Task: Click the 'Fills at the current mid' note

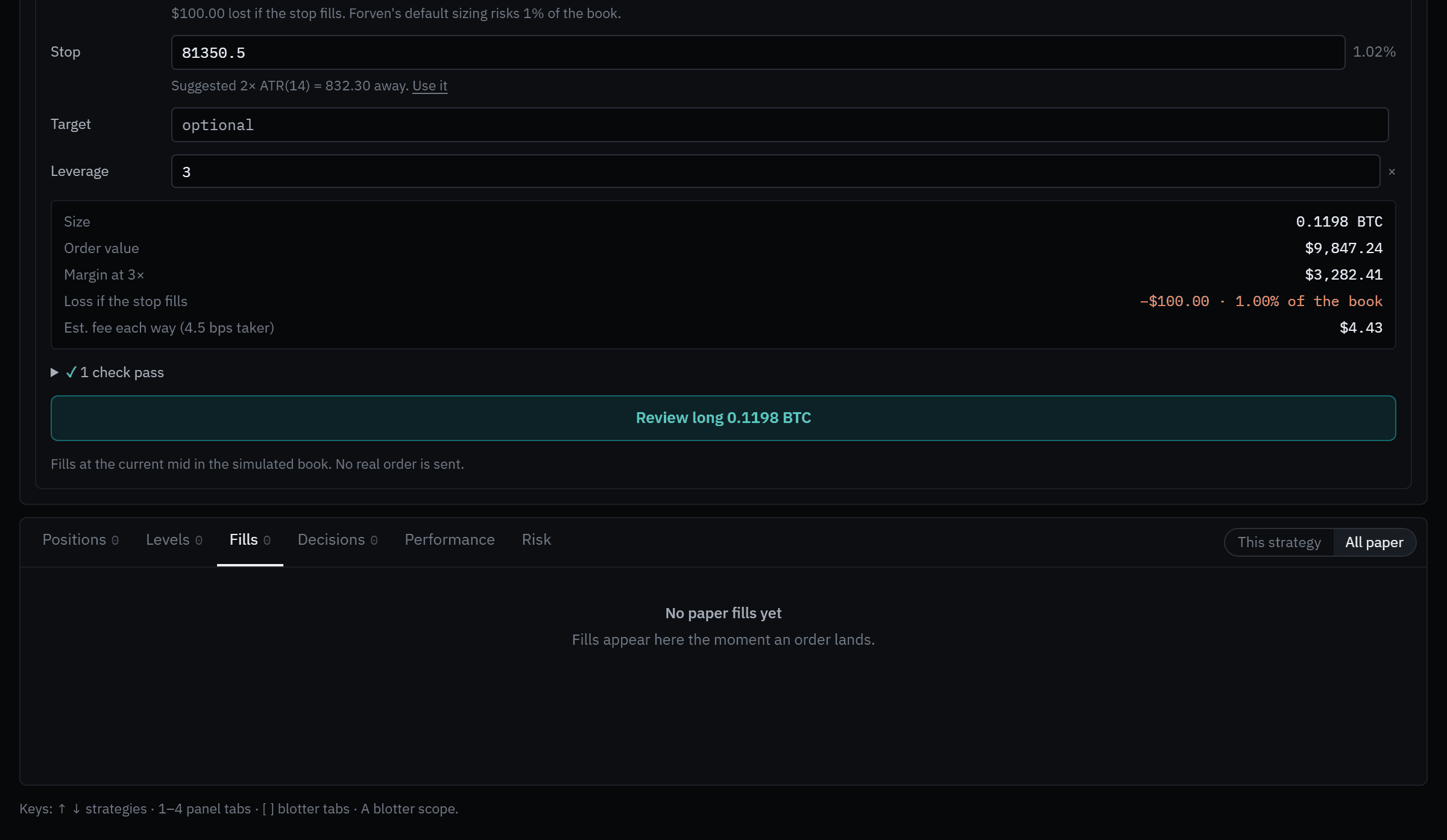Action: point(257,464)
